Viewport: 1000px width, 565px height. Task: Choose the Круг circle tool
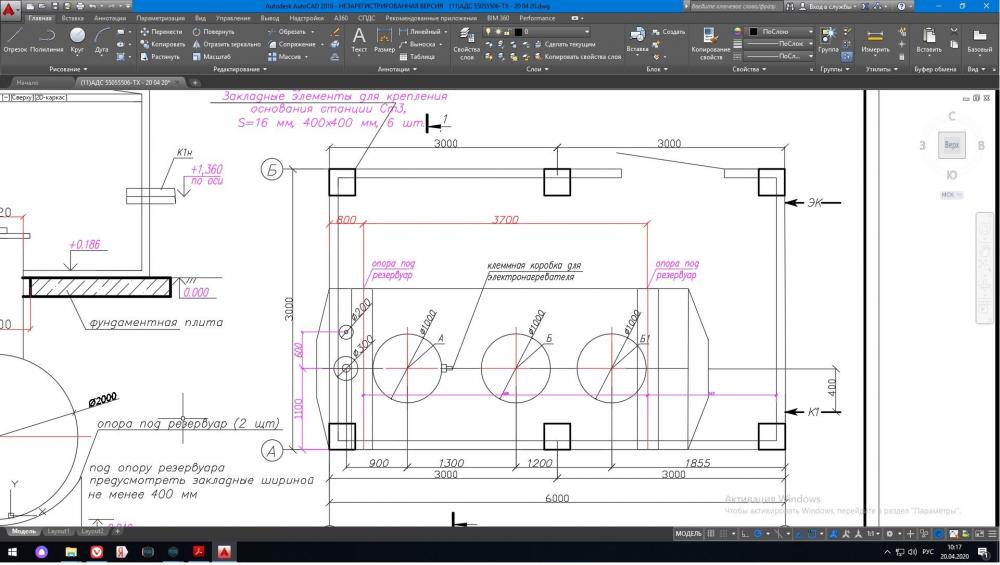click(x=77, y=39)
